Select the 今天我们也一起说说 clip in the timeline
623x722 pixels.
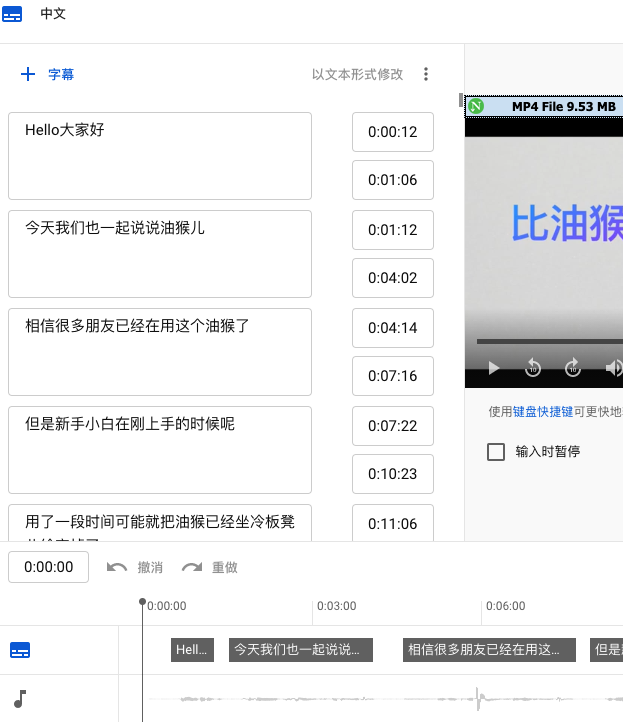(301, 650)
